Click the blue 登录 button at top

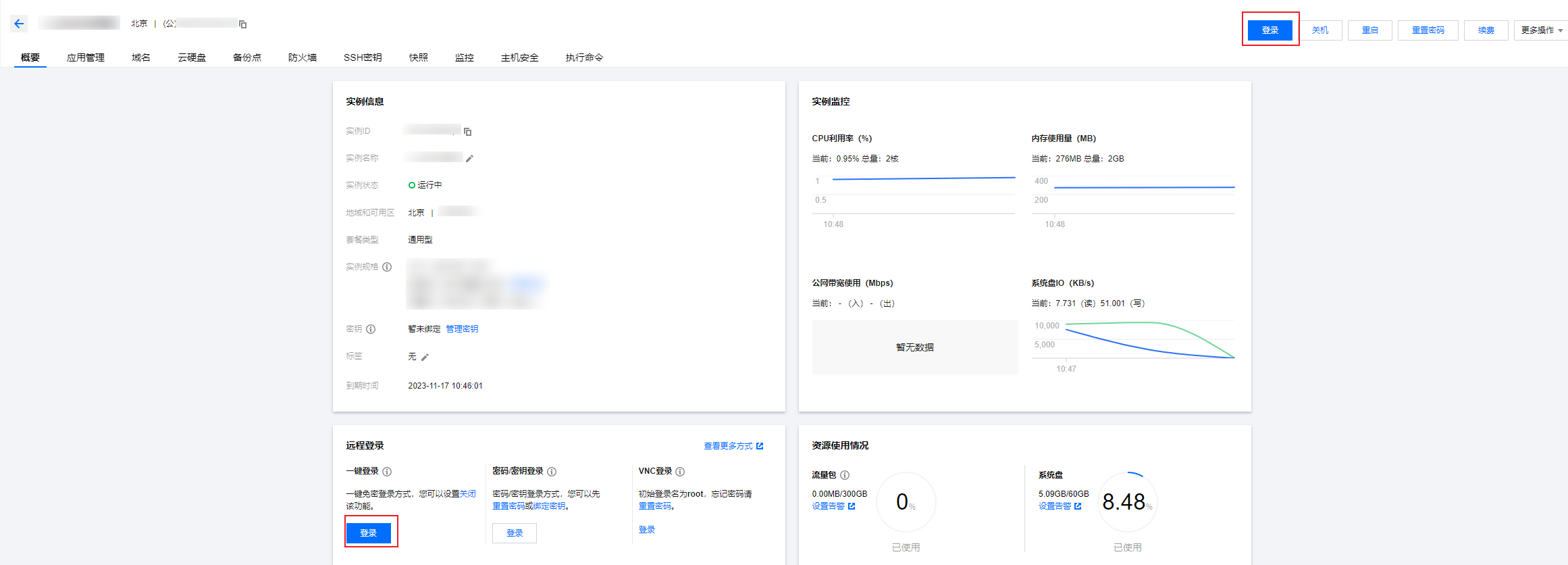[1270, 30]
